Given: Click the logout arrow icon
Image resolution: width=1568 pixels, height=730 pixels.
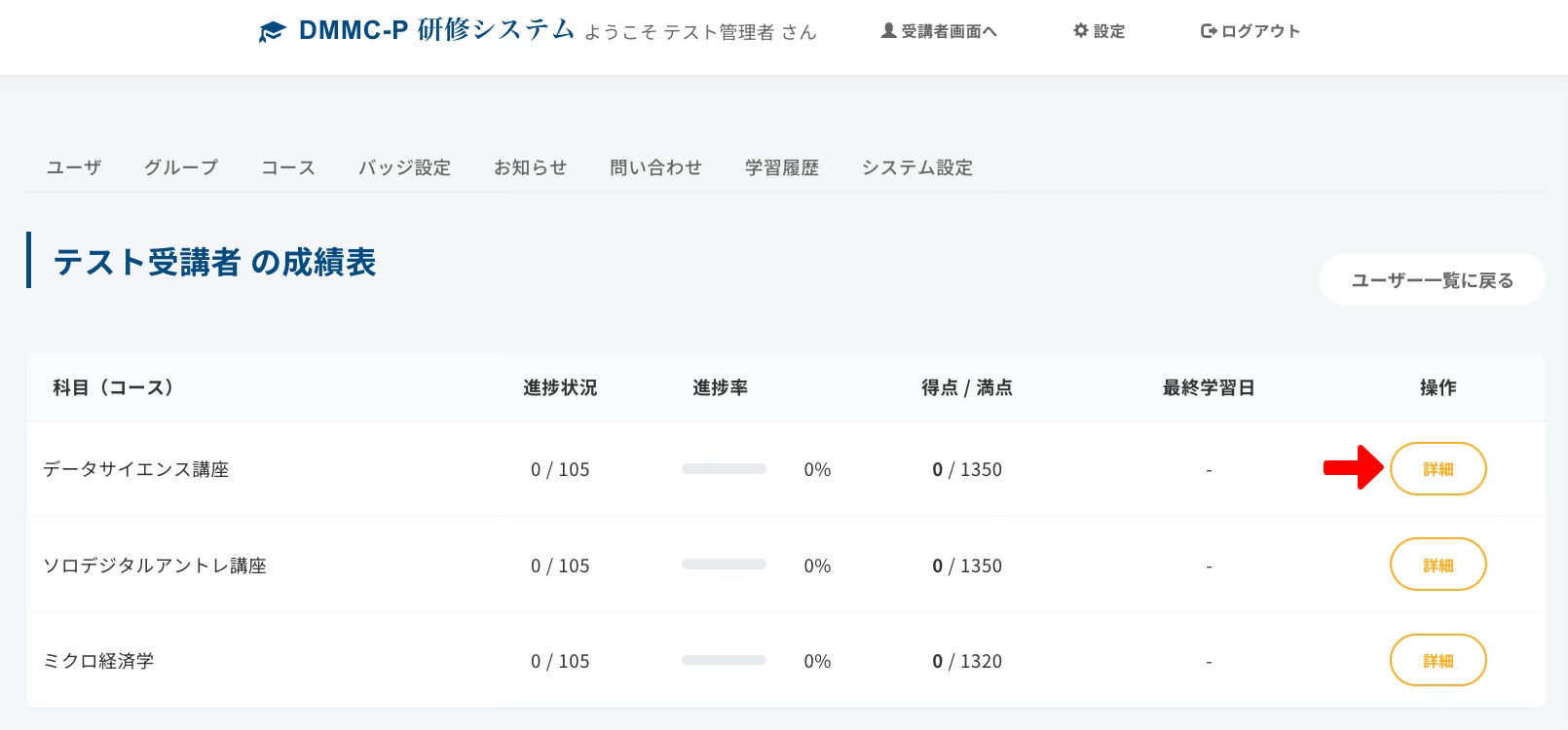Looking at the screenshot, I should click(1209, 31).
